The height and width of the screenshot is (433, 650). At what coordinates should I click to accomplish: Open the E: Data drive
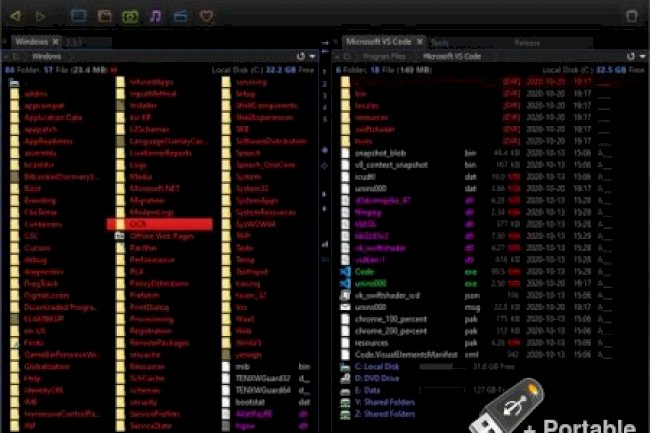tap(367, 390)
